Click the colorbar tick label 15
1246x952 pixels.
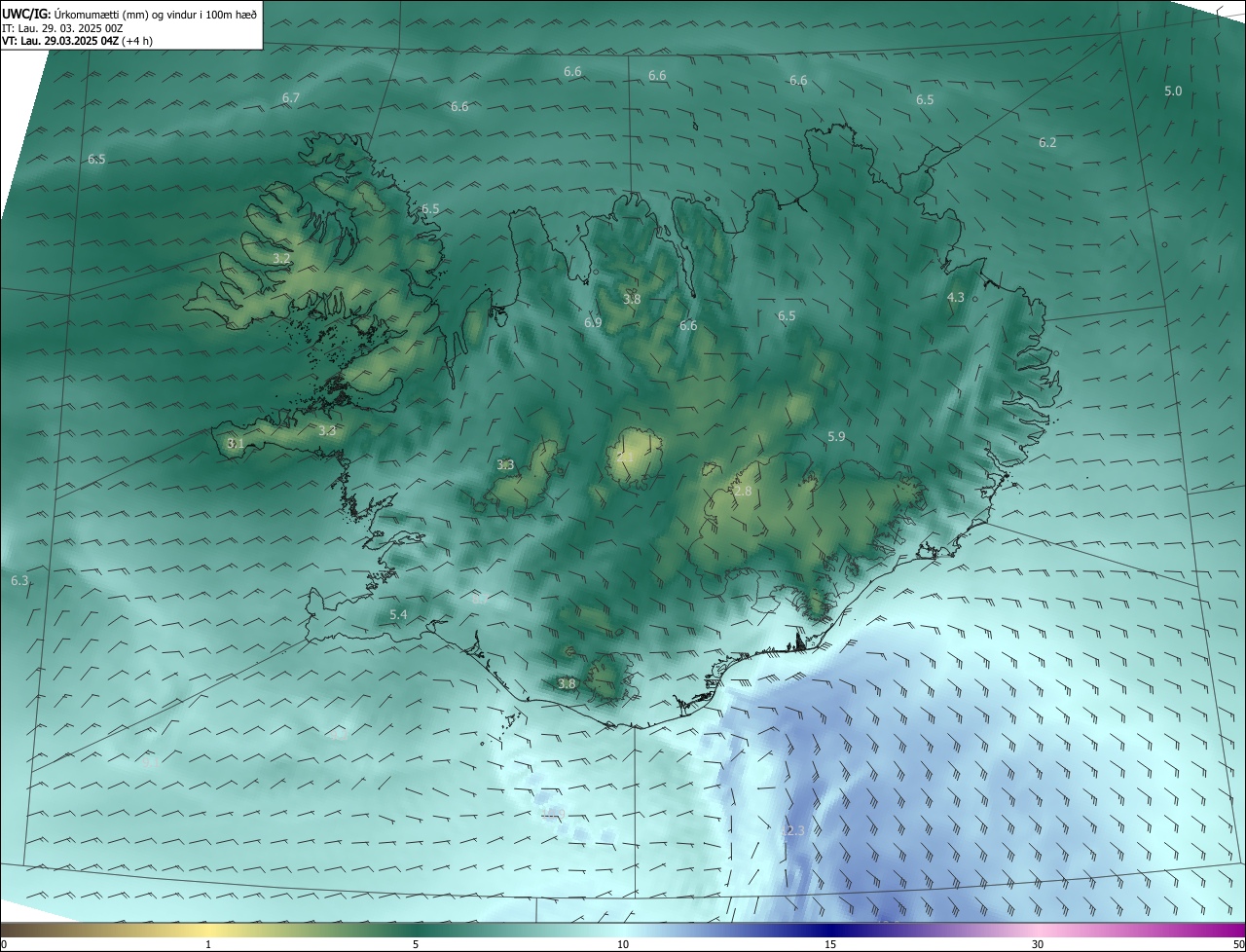coord(830,944)
